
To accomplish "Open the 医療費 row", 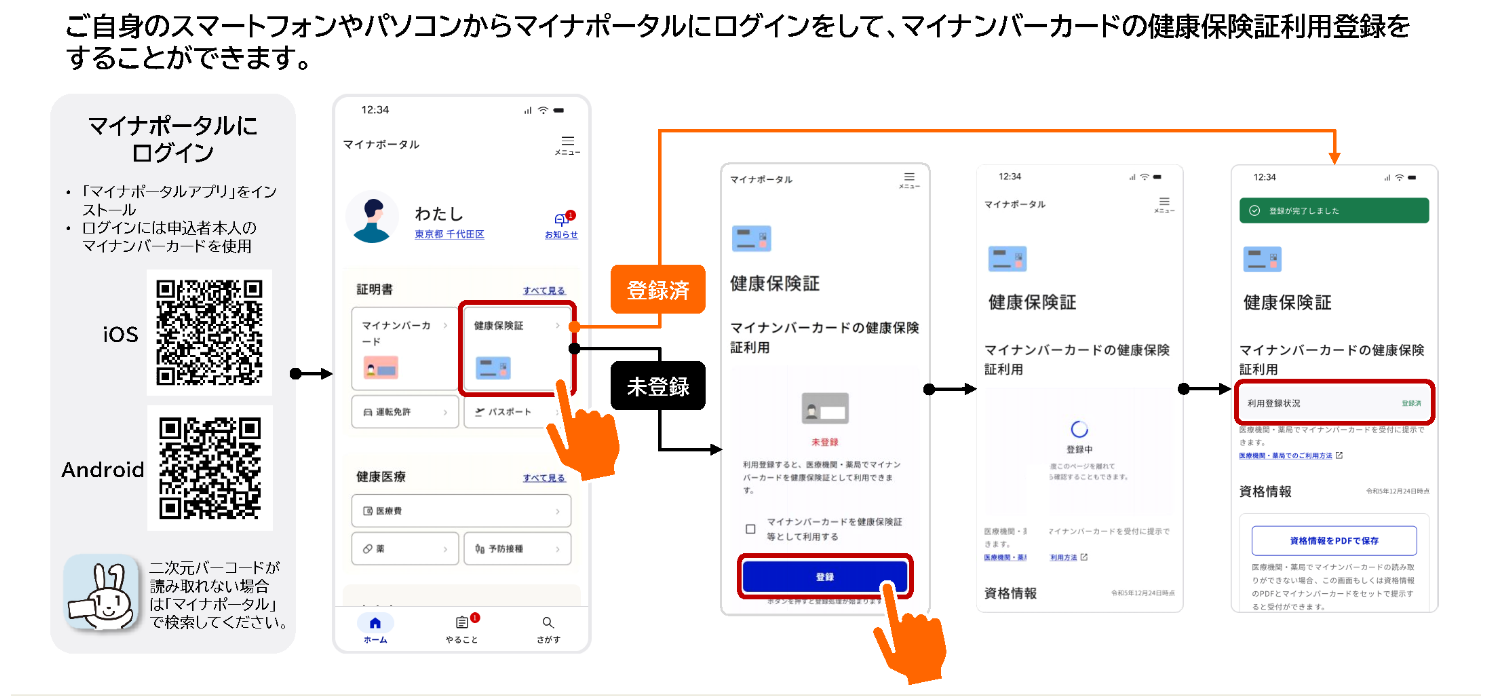I will [x=461, y=510].
